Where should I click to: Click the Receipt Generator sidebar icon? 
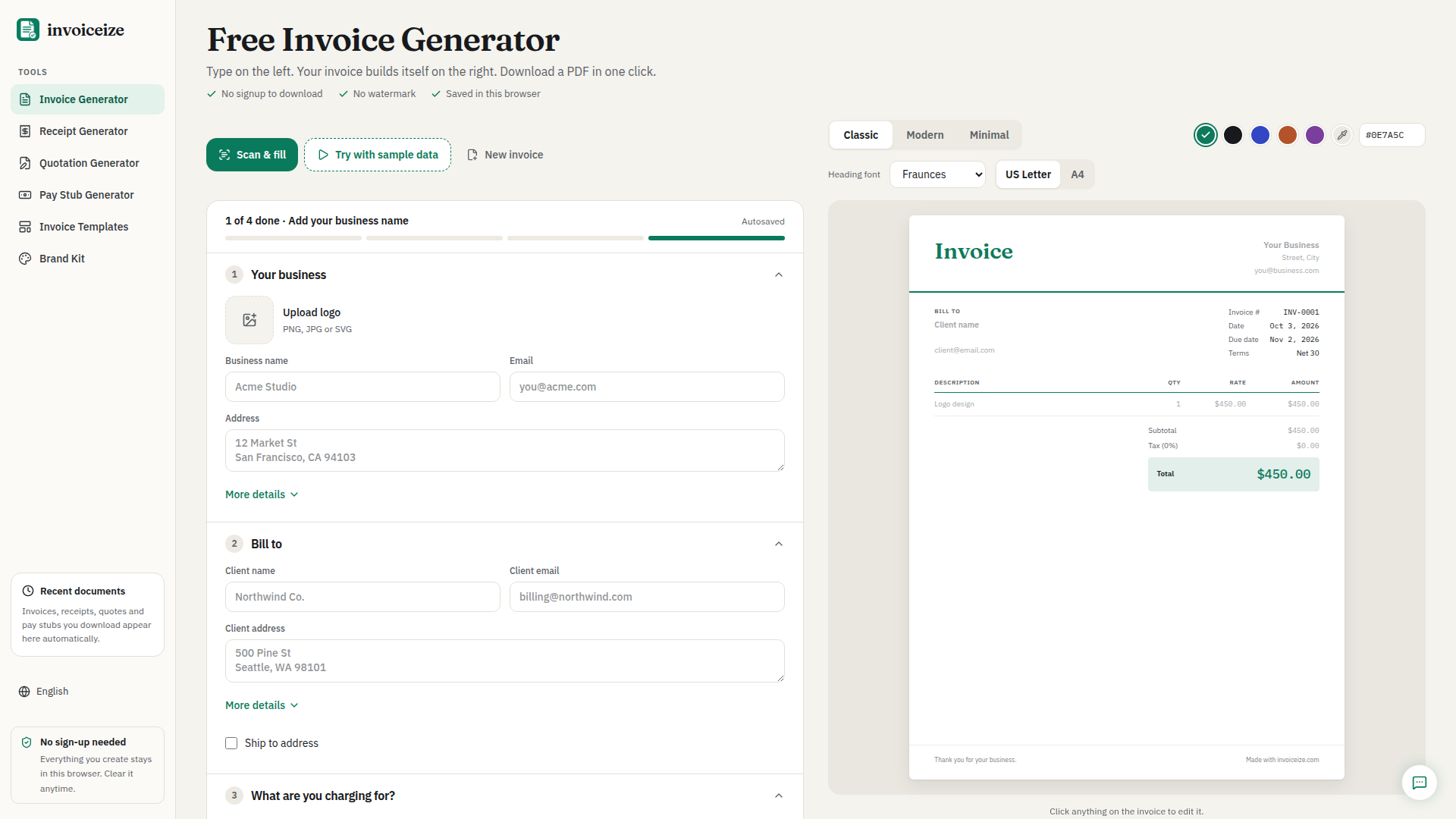pos(25,131)
